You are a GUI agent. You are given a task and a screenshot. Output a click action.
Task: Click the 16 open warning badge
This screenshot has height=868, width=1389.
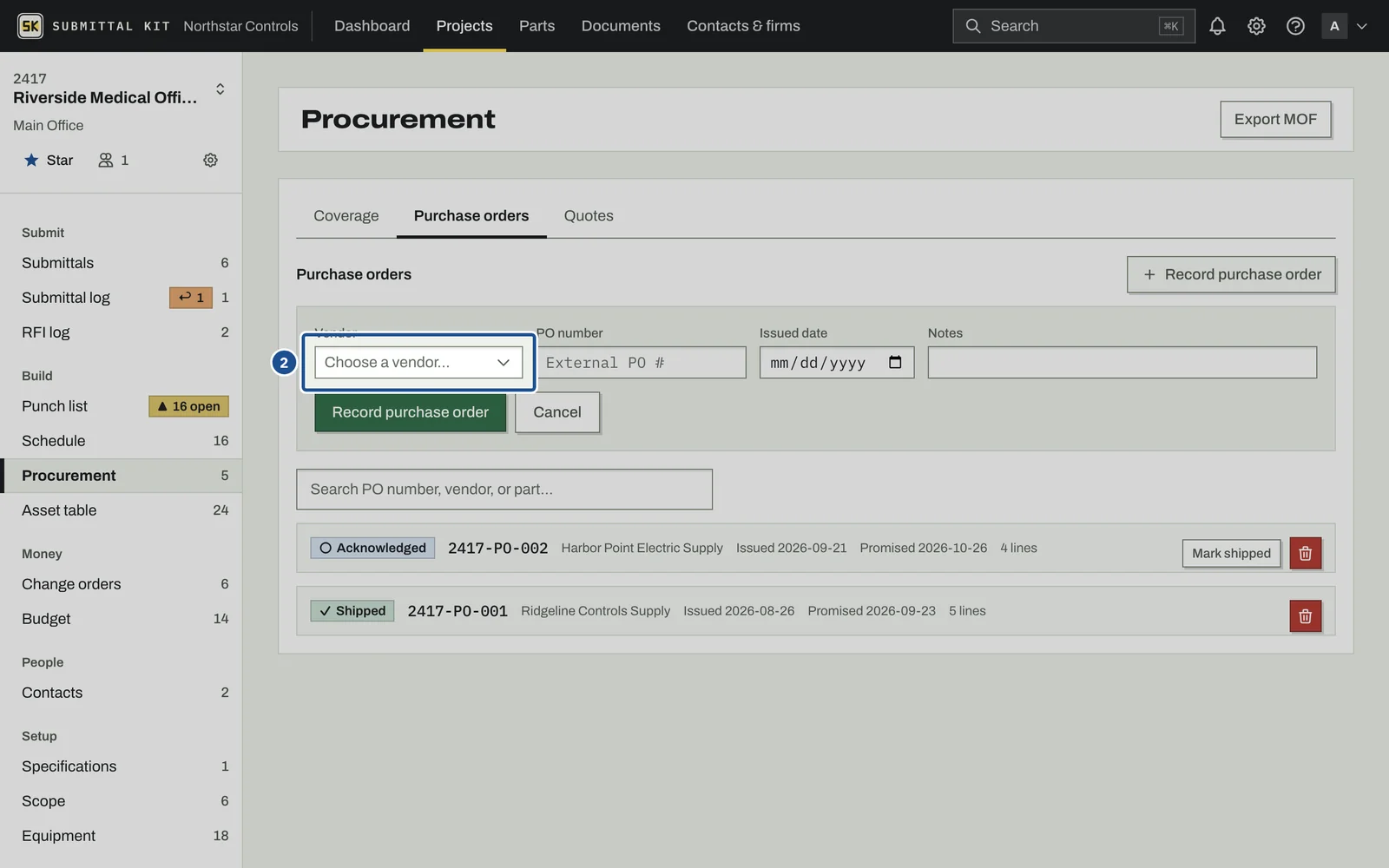(188, 406)
